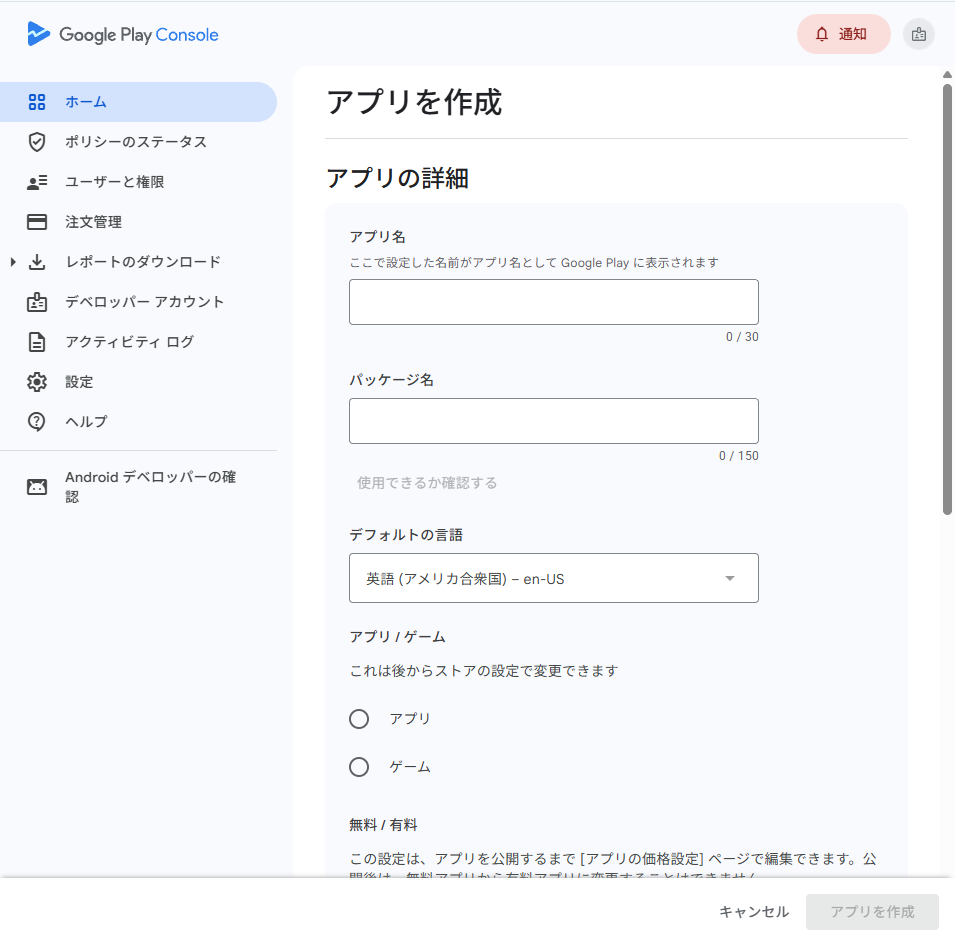Click the notification bell icon

pyautogui.click(x=822, y=34)
